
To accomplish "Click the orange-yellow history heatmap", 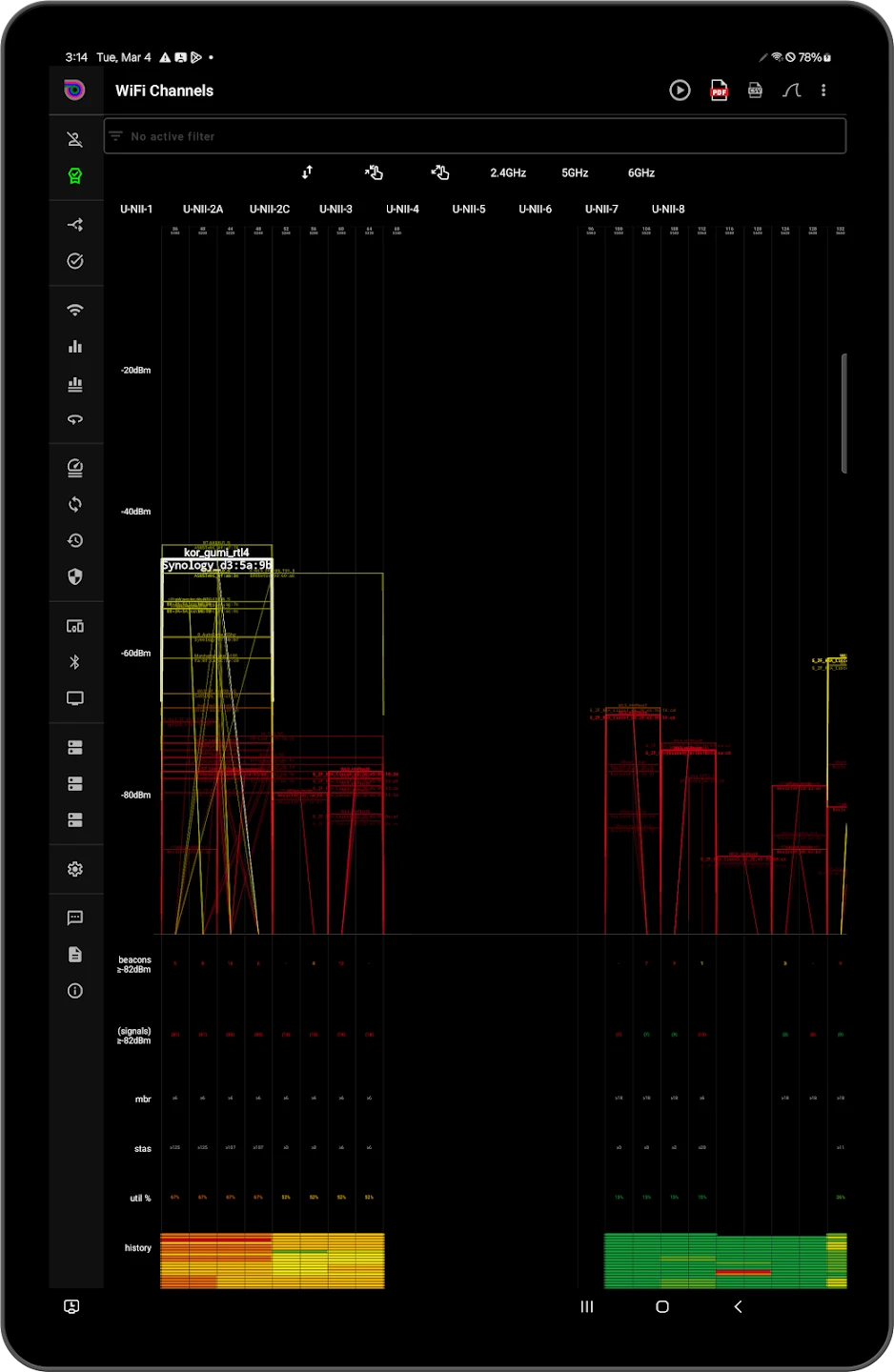I will (x=273, y=1261).
